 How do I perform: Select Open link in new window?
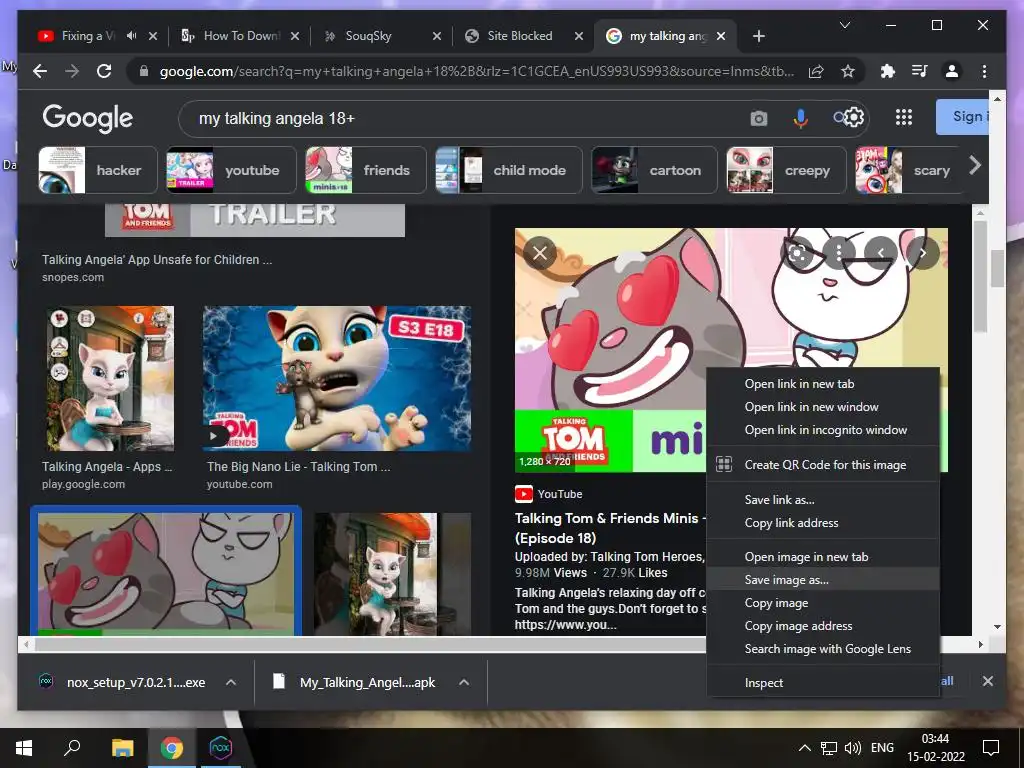click(823, 407)
